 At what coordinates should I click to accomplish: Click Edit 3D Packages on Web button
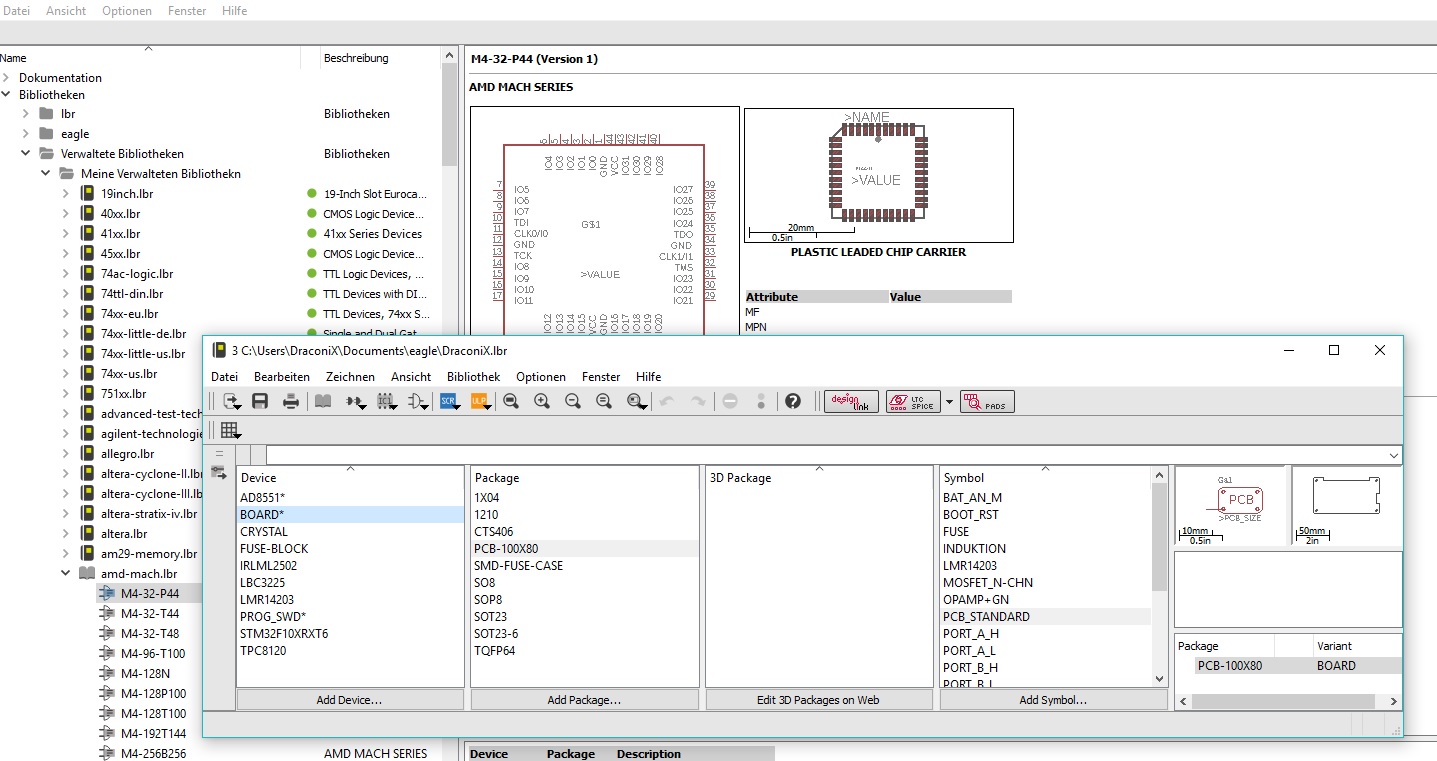tap(818, 700)
